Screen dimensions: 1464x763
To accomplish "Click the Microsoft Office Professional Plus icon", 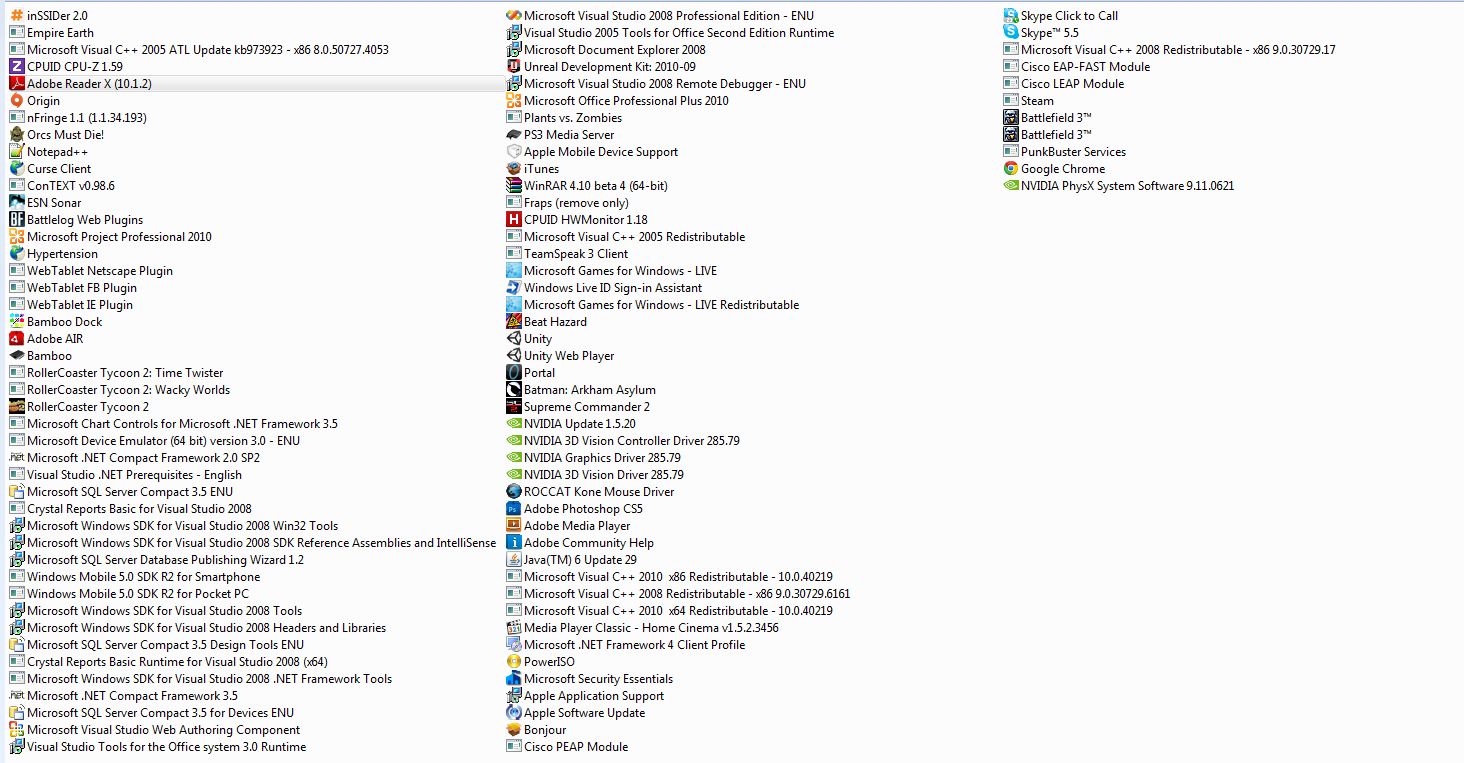I will click(x=514, y=101).
